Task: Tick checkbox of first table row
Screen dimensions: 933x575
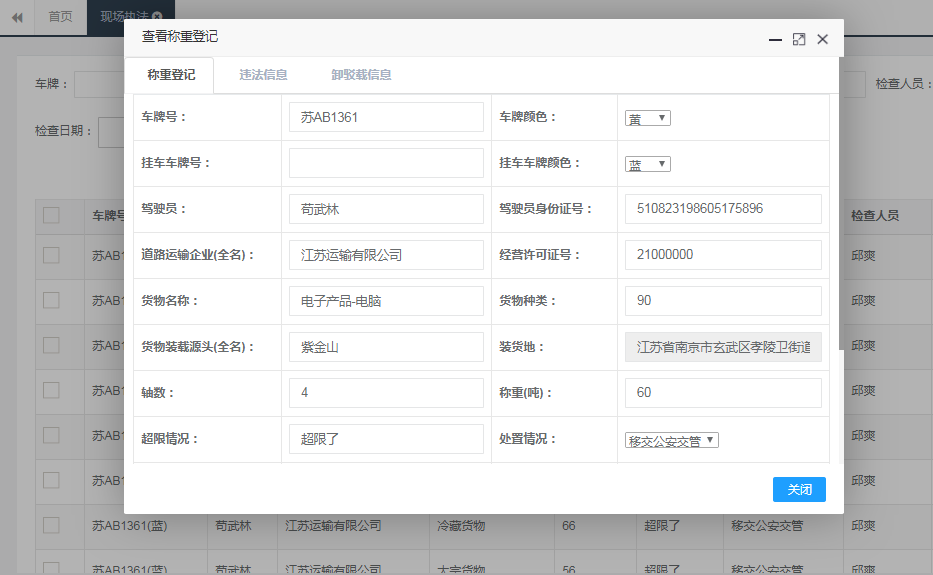Action: coord(51,255)
